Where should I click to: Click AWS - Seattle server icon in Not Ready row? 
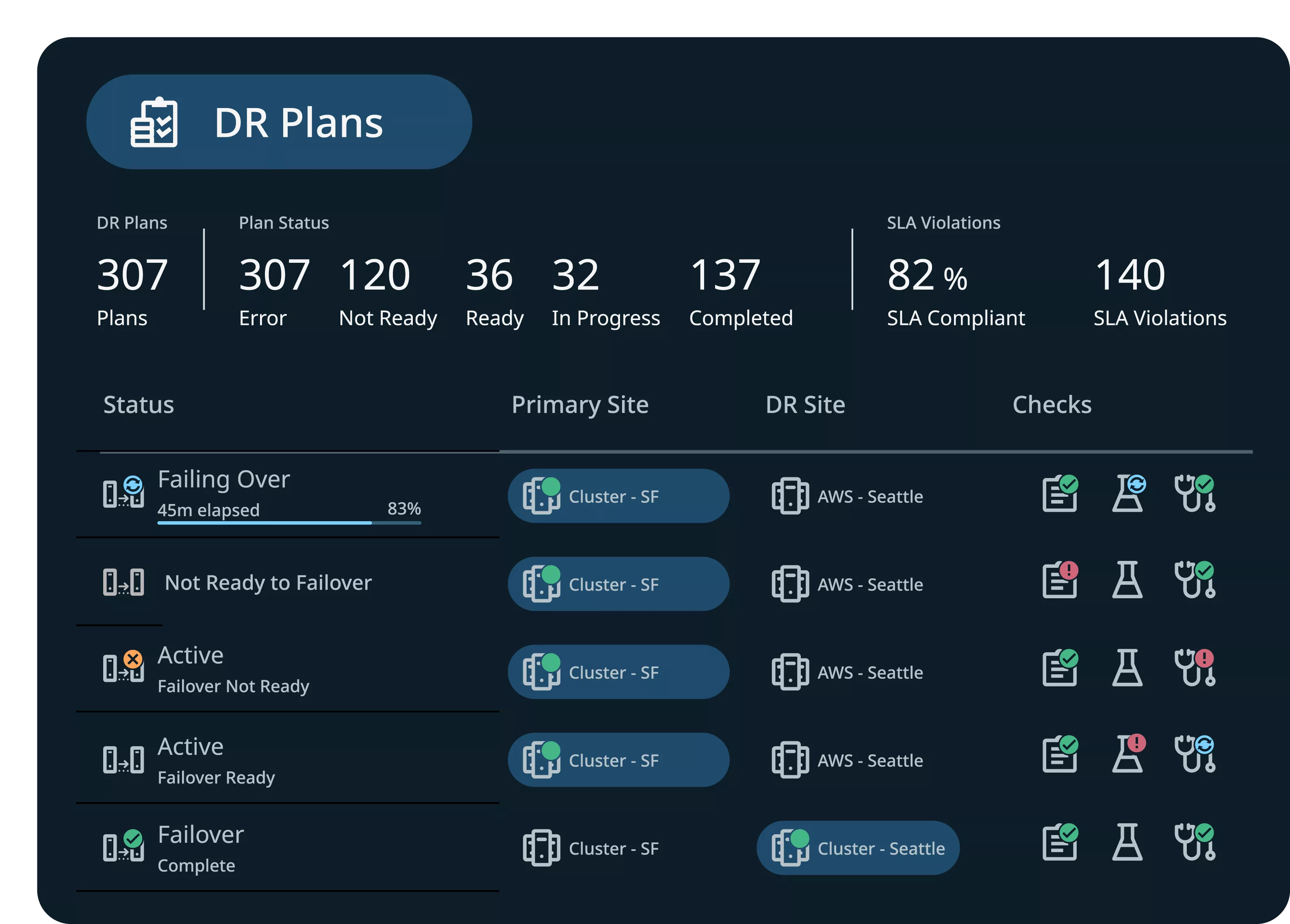click(x=790, y=584)
